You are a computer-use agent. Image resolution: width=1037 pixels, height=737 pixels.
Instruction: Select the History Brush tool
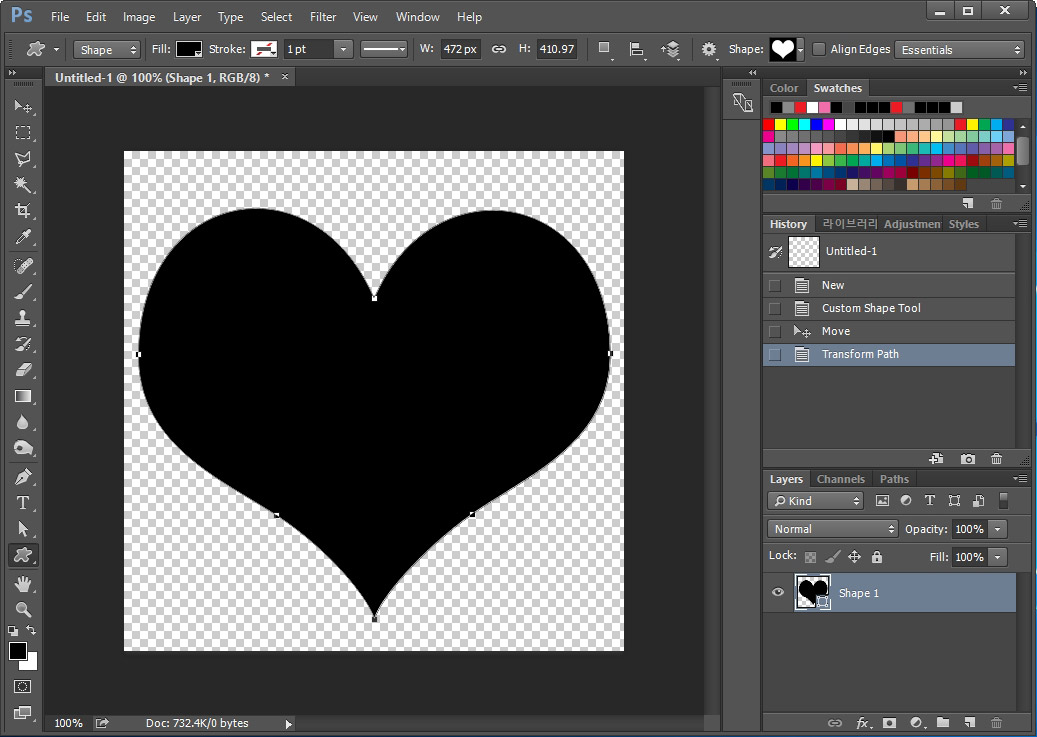pyautogui.click(x=23, y=344)
